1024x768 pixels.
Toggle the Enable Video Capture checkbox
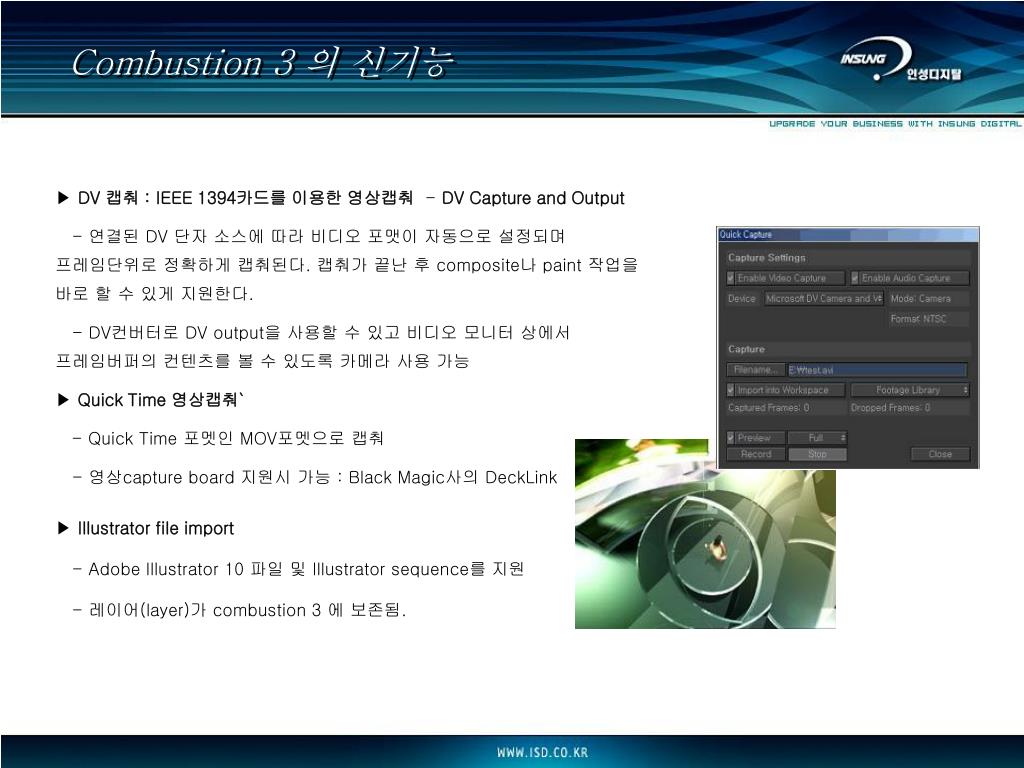(x=731, y=278)
